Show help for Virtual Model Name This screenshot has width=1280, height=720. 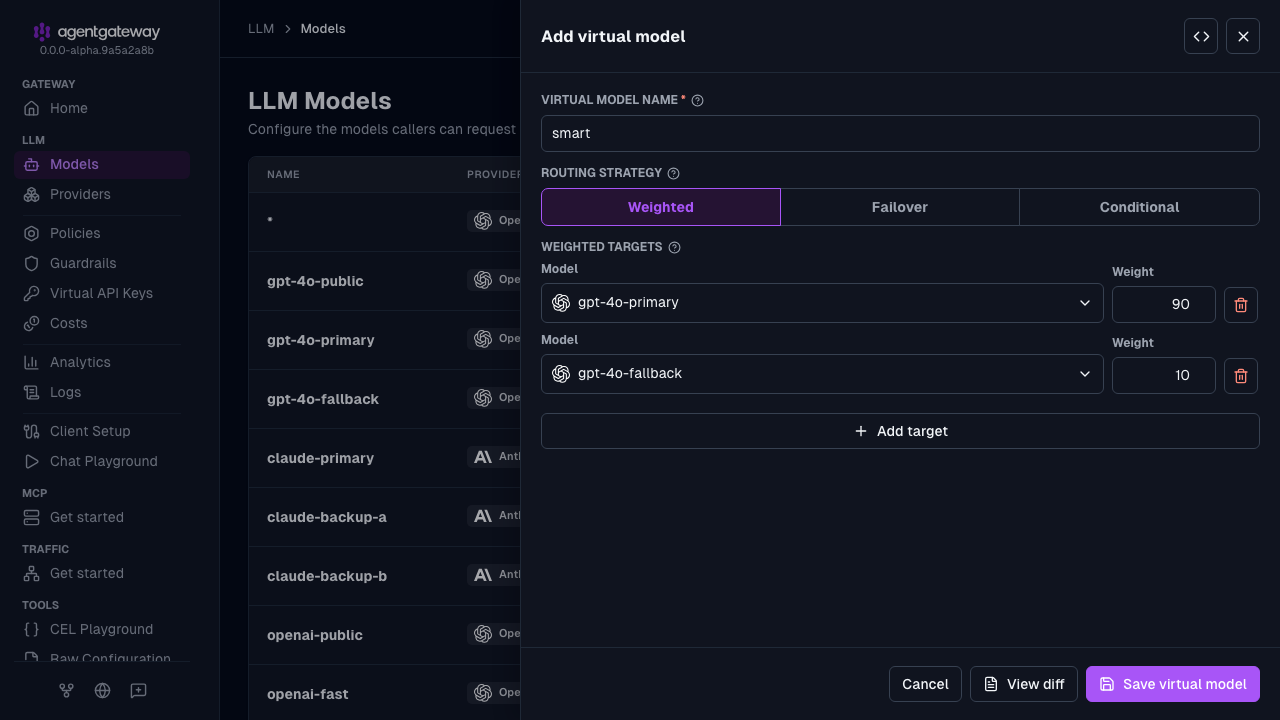pyautogui.click(x=698, y=100)
